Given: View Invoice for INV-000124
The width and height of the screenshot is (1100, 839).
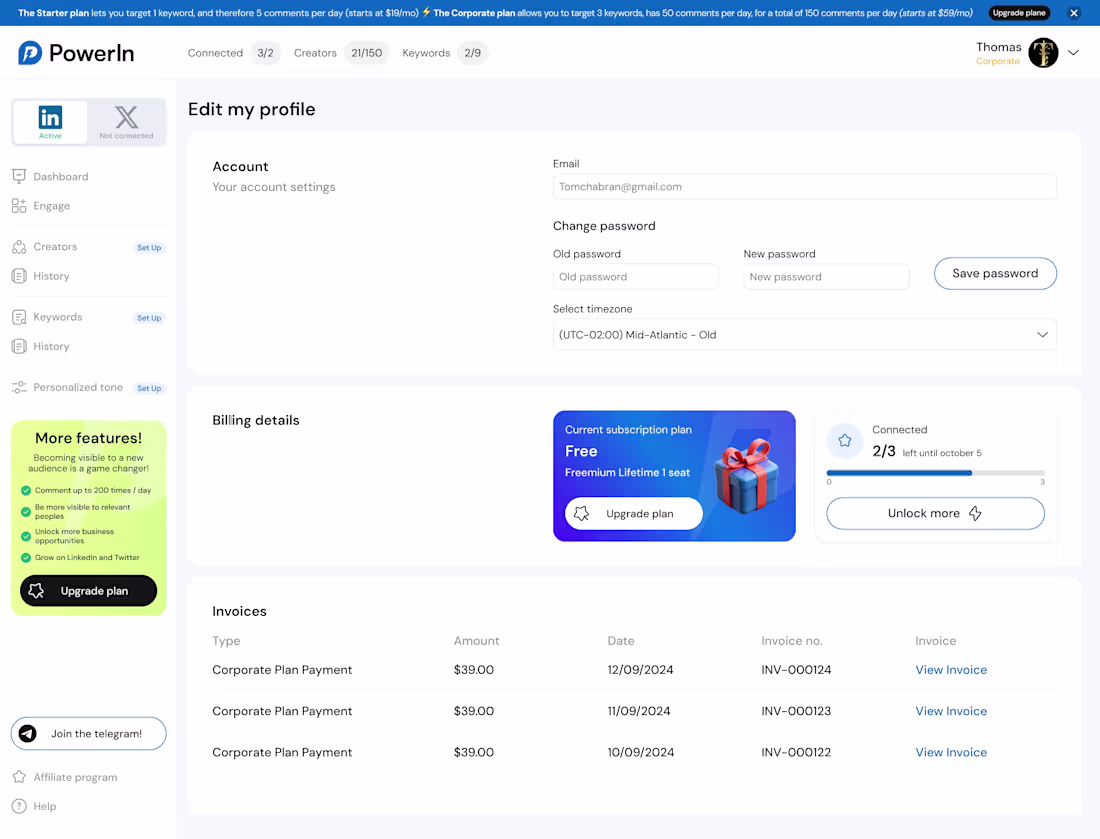Looking at the screenshot, I should tap(951, 669).
